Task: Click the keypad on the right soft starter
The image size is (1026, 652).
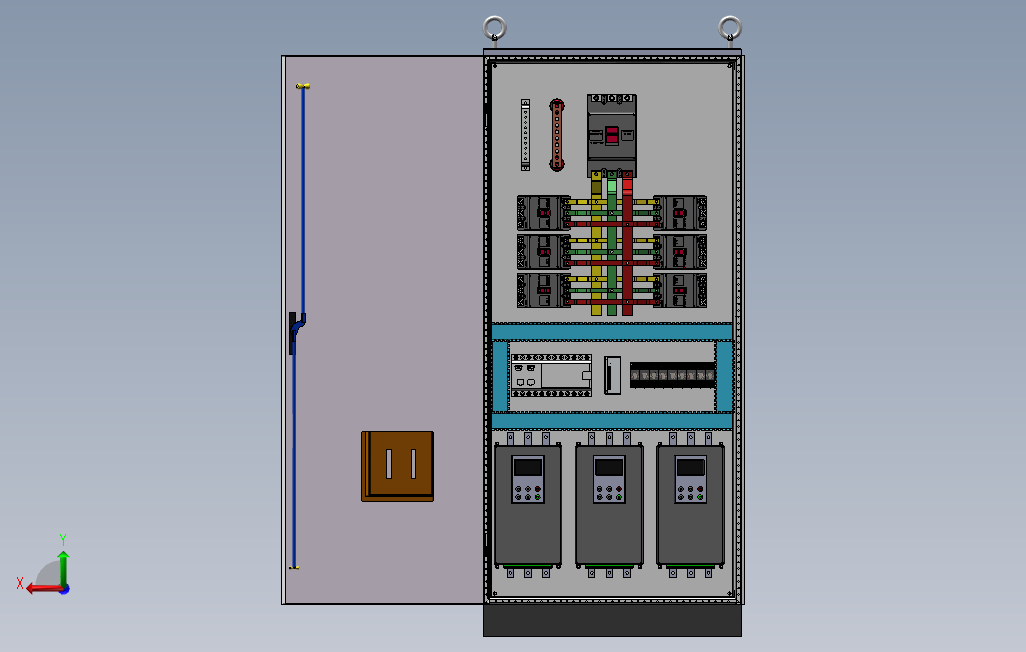Action: pos(690,480)
